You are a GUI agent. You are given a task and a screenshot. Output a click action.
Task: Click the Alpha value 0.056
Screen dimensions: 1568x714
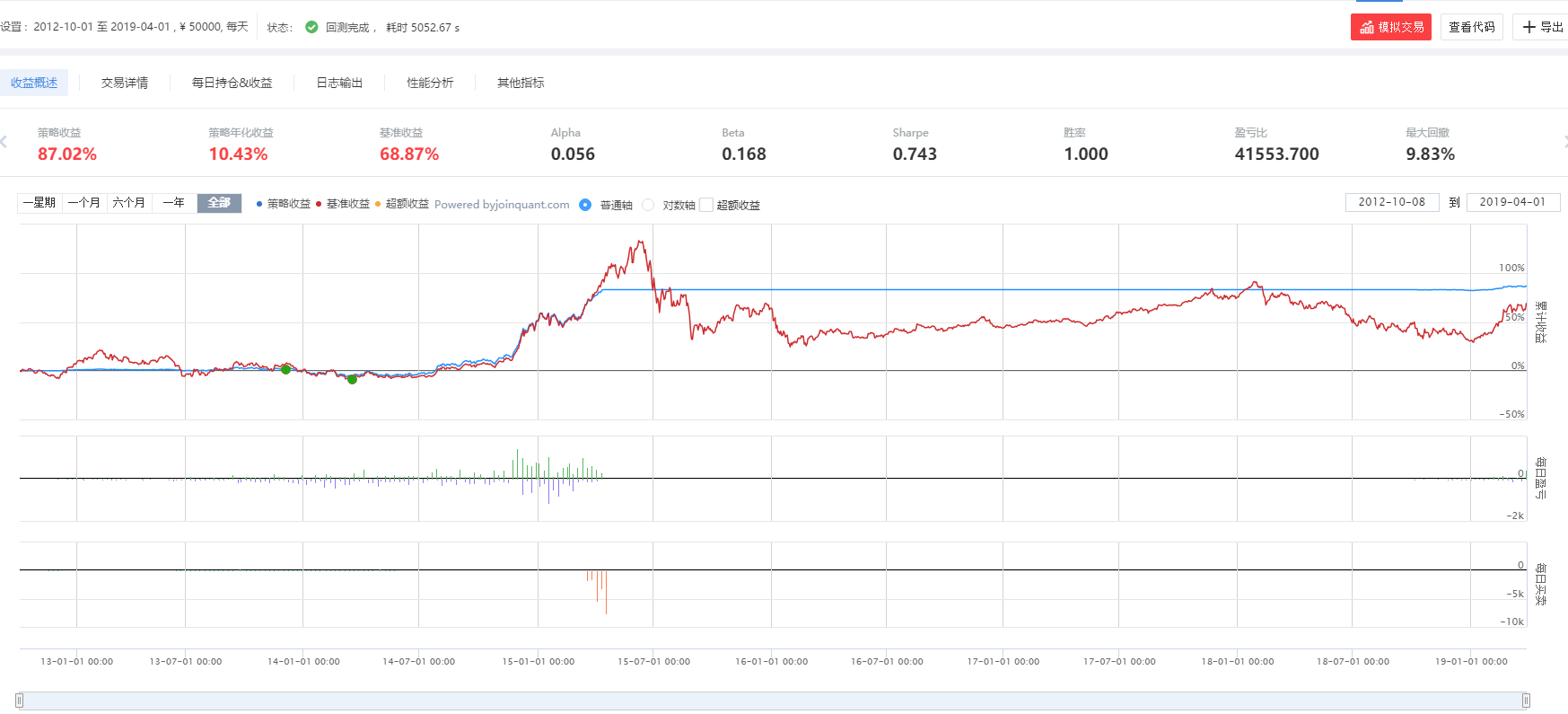pyautogui.click(x=573, y=154)
